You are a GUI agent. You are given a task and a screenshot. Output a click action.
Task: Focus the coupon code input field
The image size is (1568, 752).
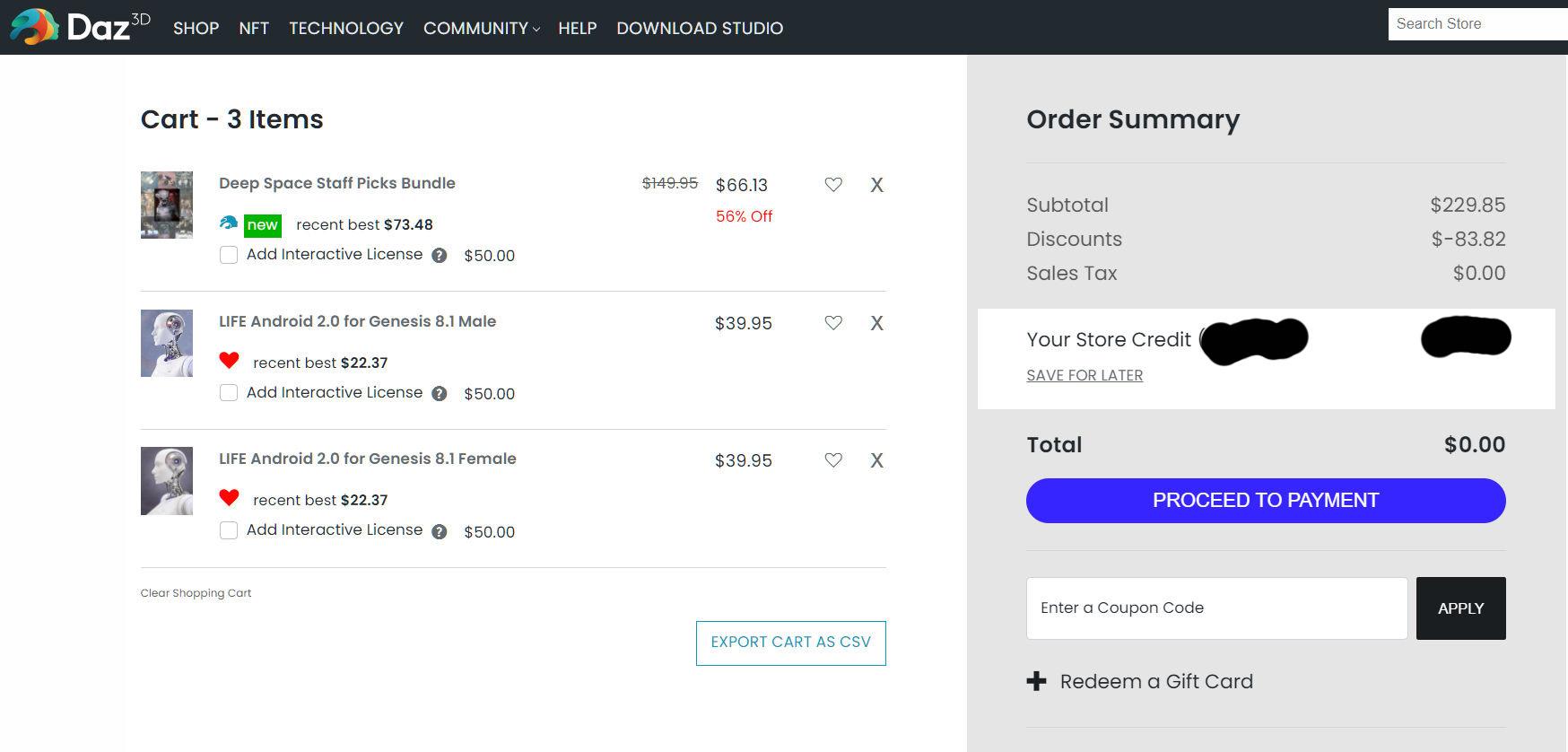pyautogui.click(x=1216, y=608)
